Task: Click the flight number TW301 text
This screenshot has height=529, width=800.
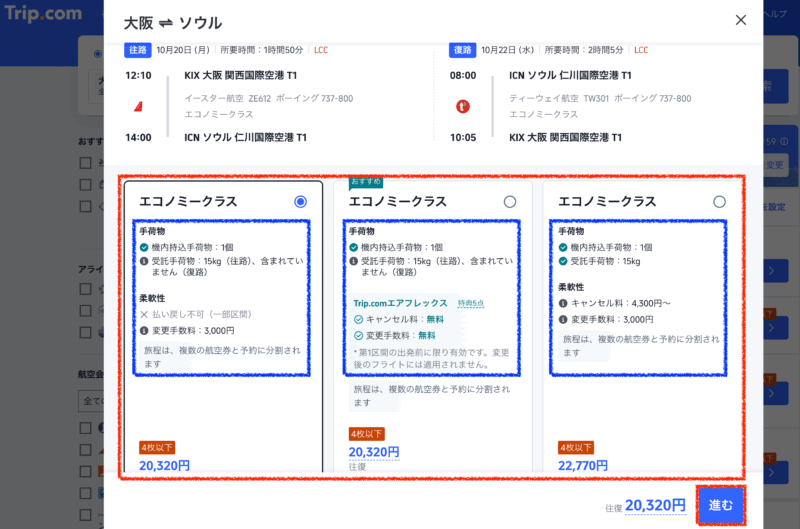Action: (x=596, y=98)
